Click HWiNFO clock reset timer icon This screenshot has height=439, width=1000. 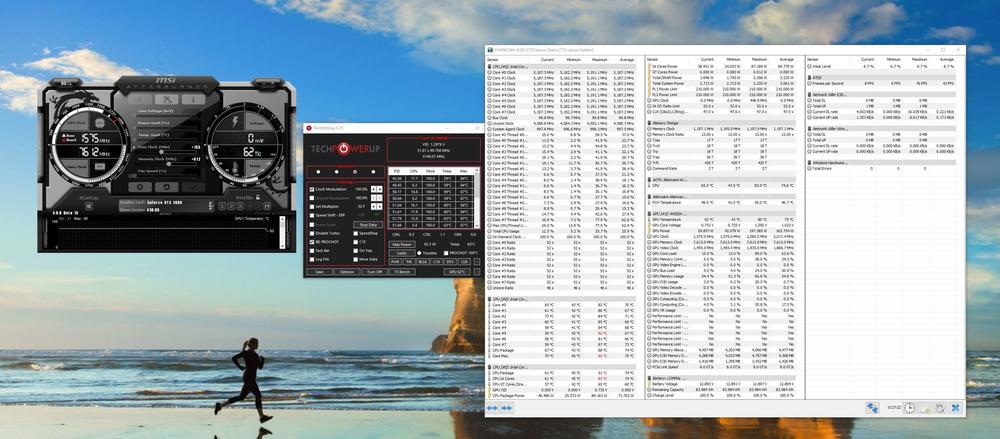(909, 408)
